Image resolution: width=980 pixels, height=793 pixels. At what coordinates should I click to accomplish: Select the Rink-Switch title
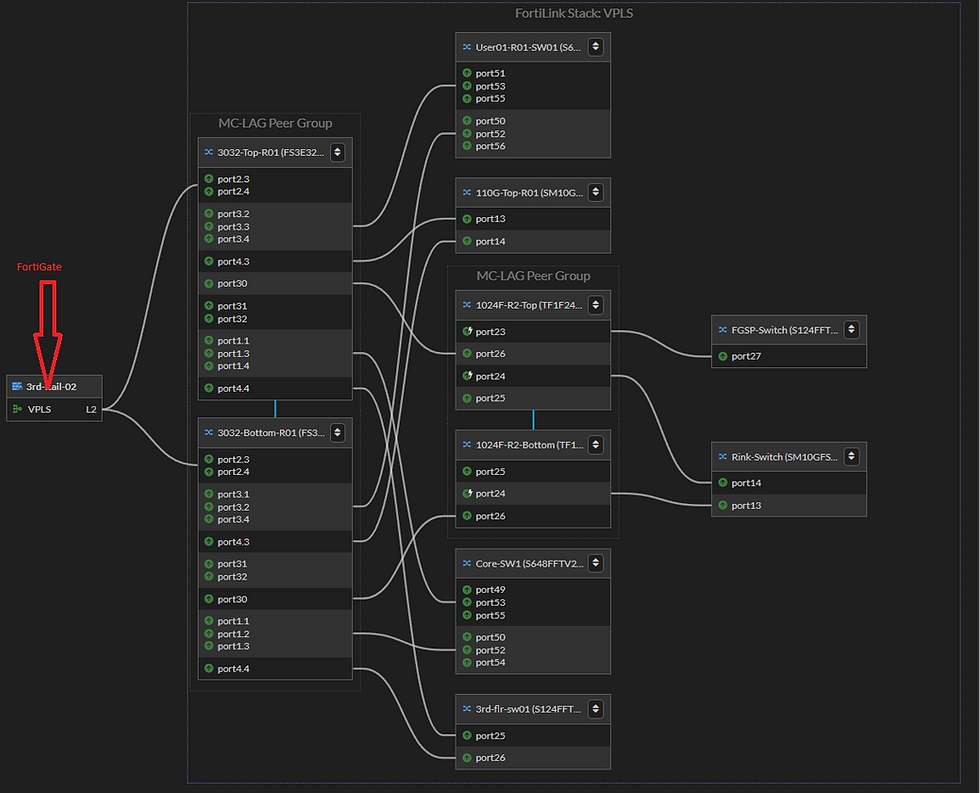pyautogui.click(x=785, y=457)
